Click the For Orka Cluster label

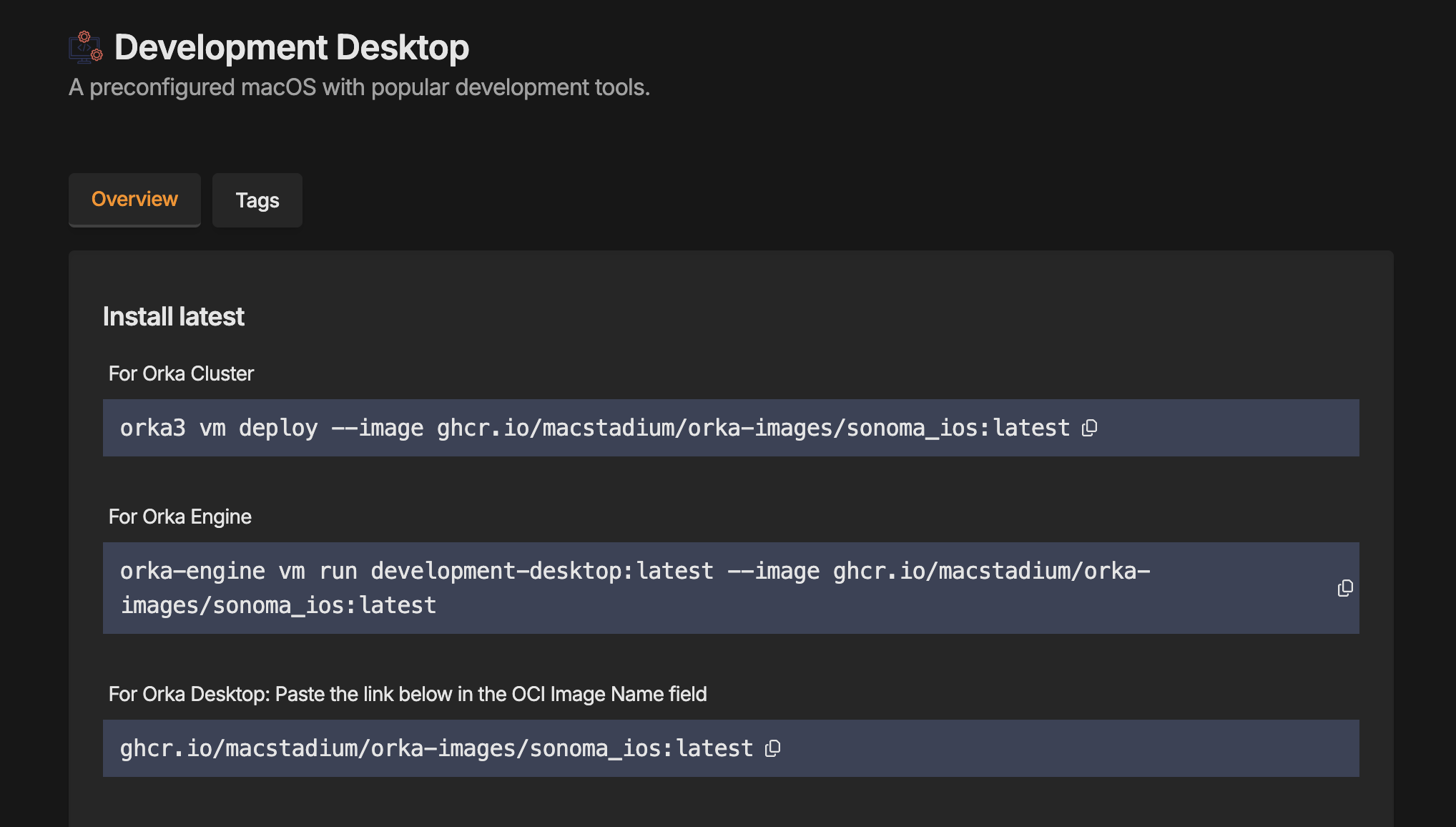tap(181, 373)
